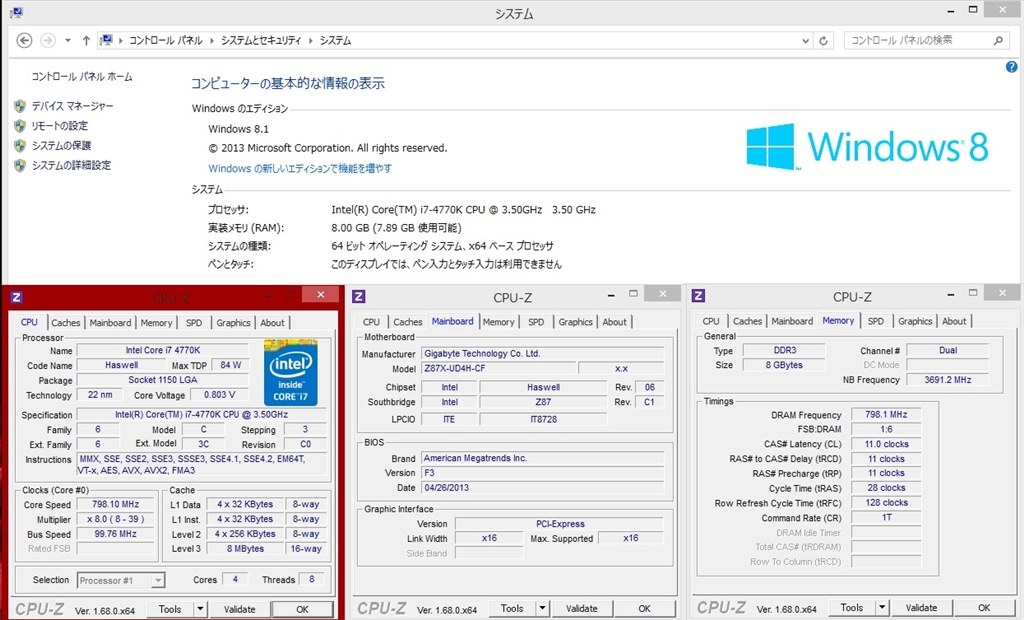
Task: Click Z logo in middle CPU-Z window
Action: coord(359,297)
